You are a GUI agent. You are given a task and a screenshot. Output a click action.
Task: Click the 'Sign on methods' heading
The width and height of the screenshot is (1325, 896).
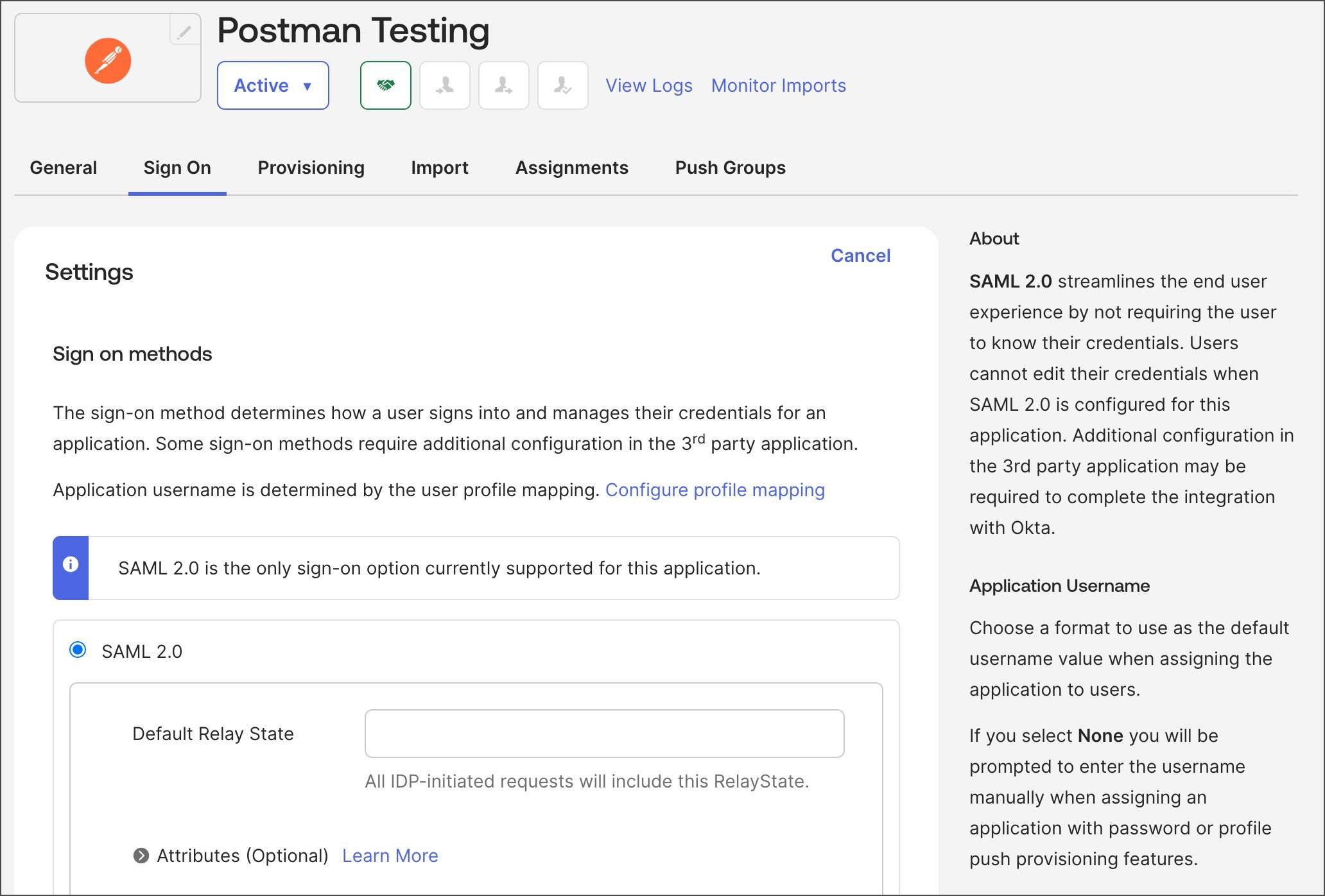[132, 354]
